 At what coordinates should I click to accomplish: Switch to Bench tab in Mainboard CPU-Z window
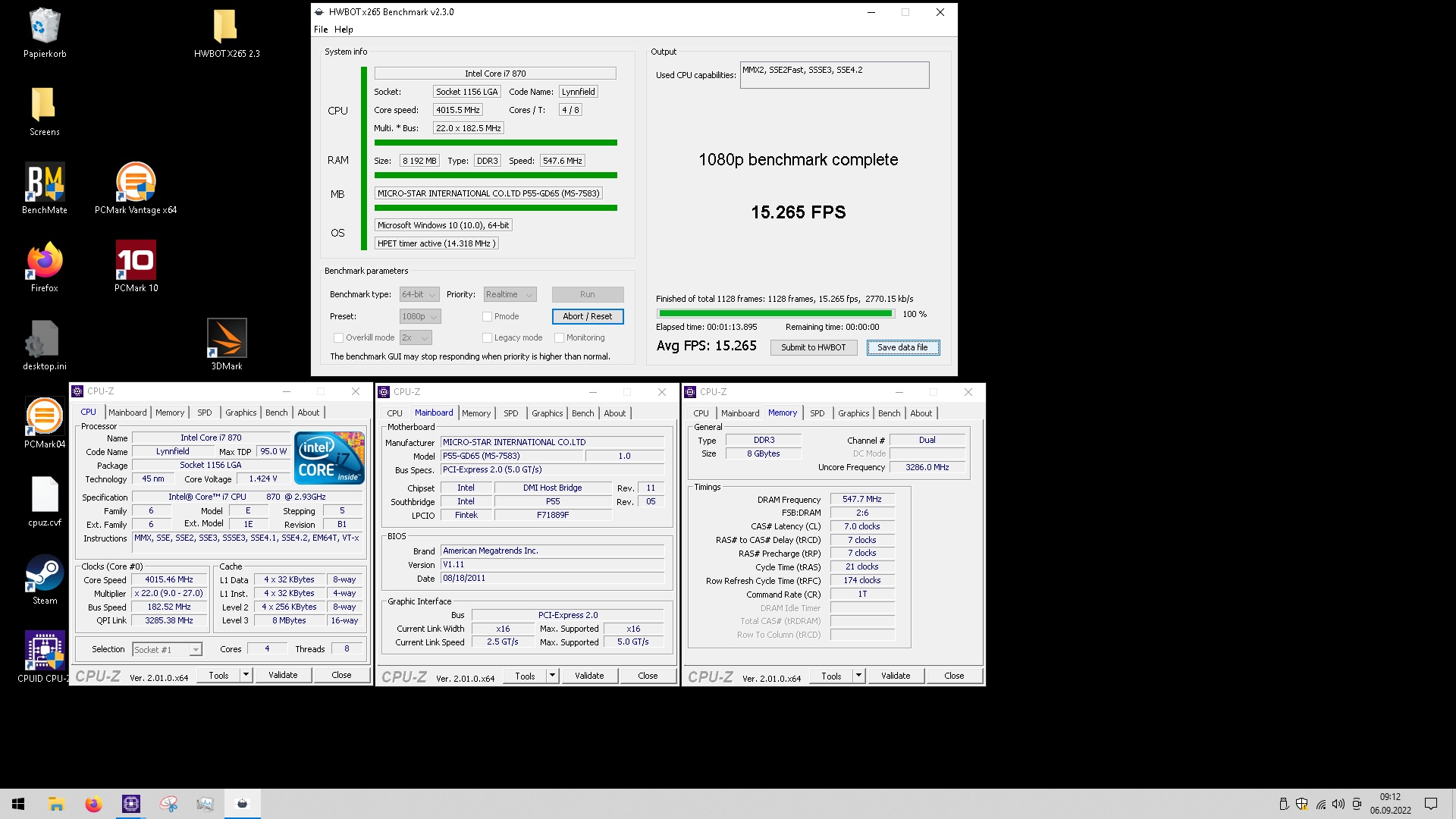click(583, 413)
